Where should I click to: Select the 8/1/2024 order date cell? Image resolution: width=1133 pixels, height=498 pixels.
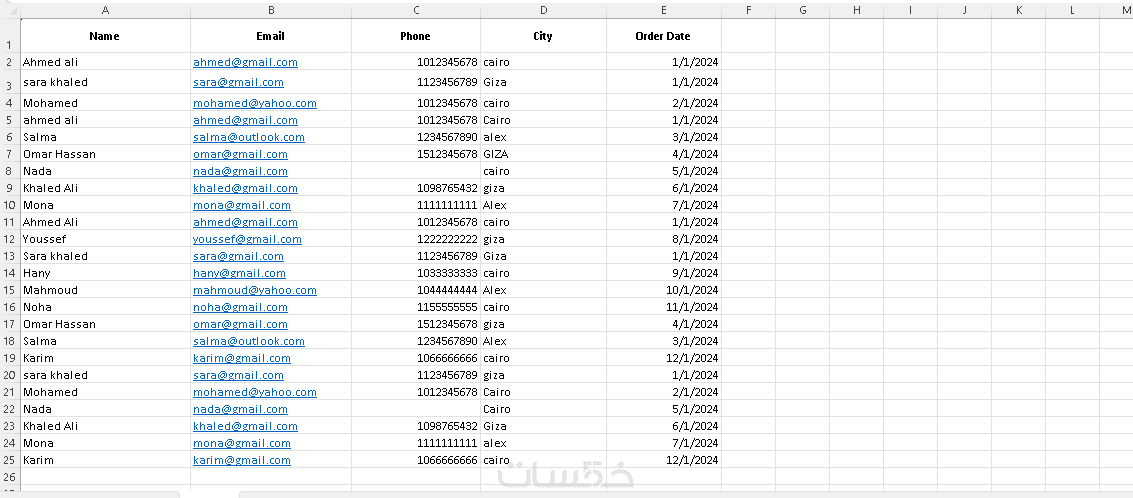tap(663, 239)
